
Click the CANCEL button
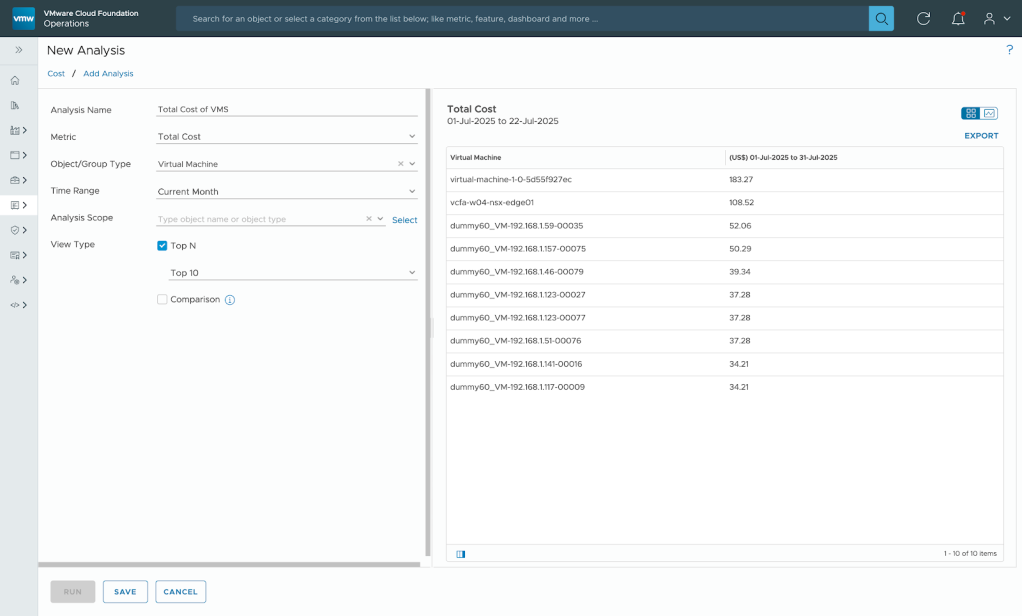click(181, 592)
